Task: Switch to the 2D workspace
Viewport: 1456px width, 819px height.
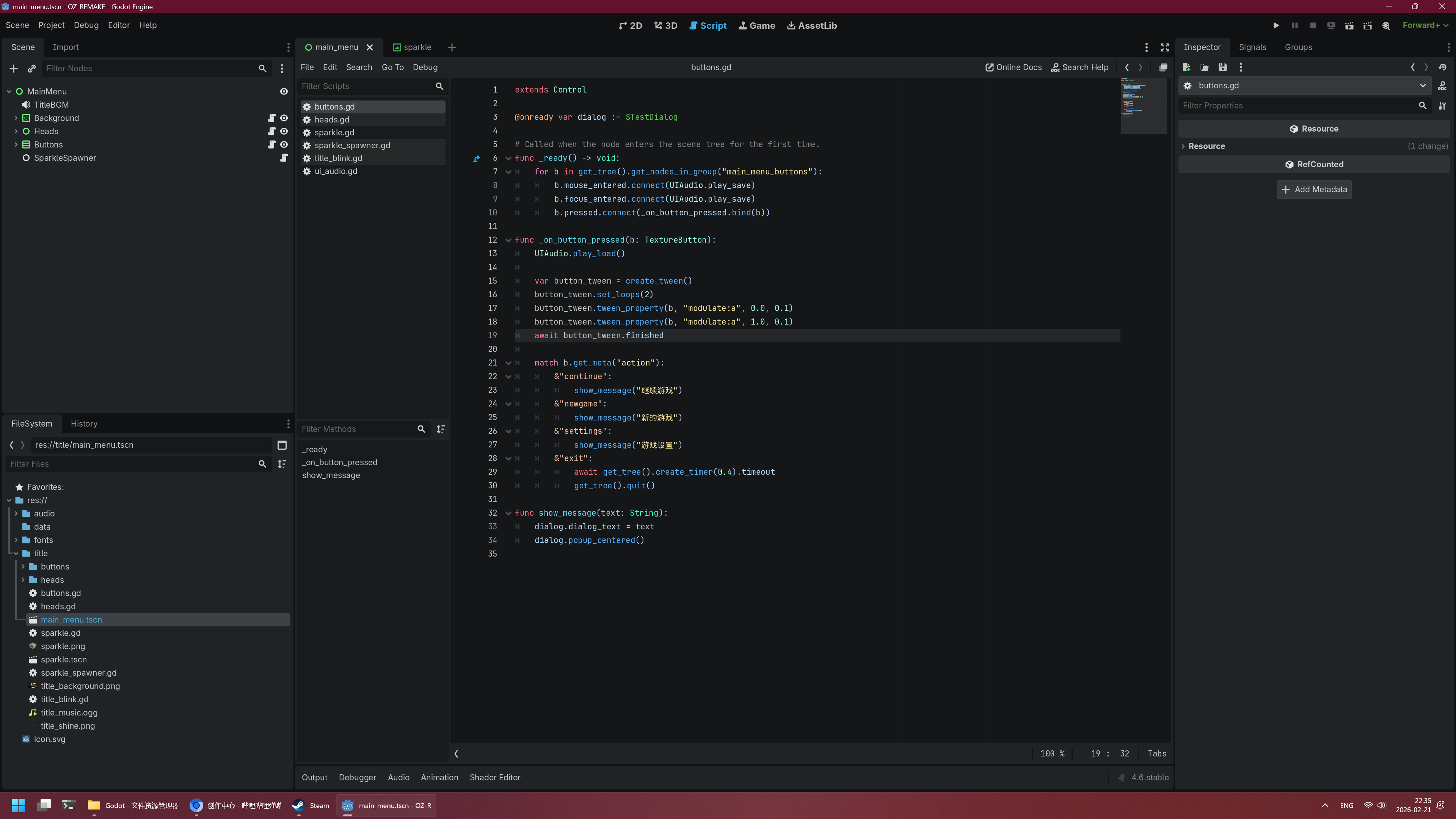Action: [x=630, y=25]
